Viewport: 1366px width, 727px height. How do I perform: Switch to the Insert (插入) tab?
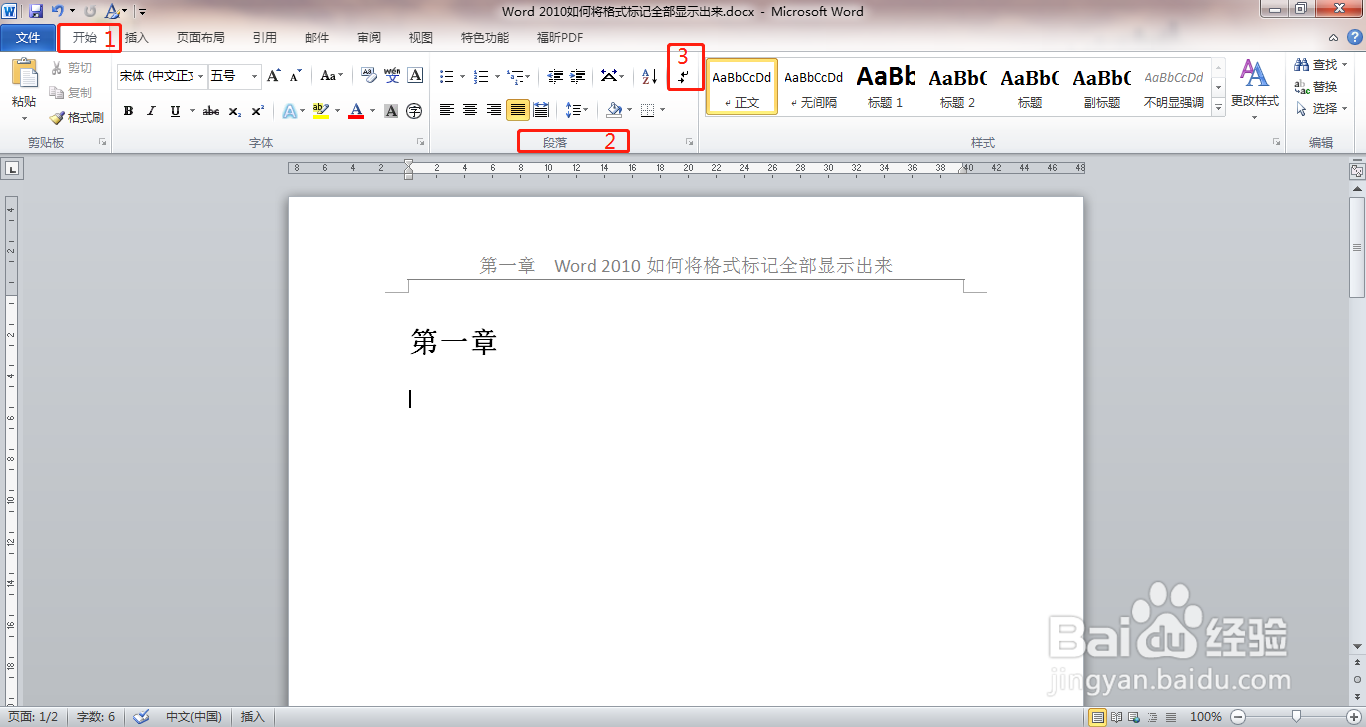[x=137, y=38]
